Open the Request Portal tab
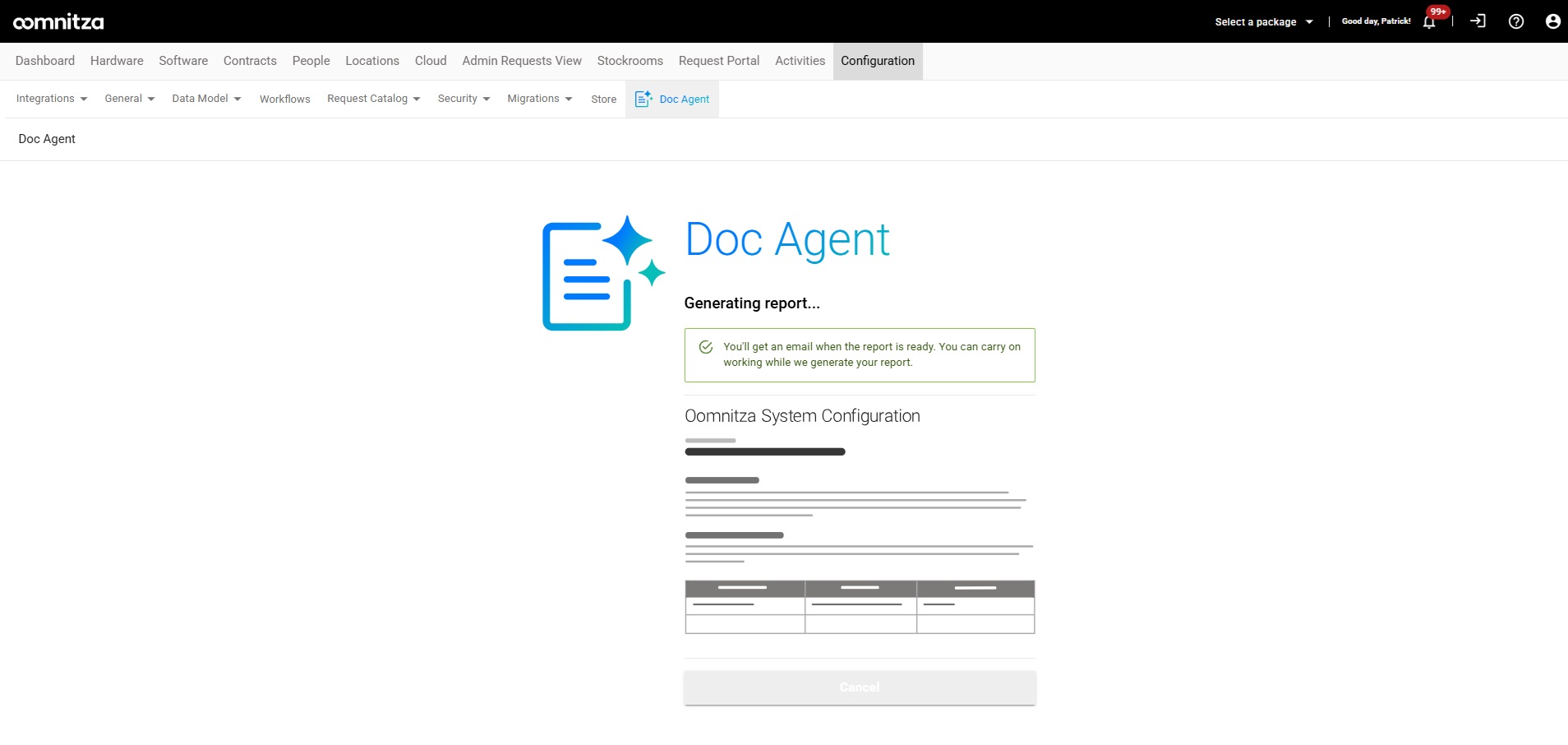This screenshot has width=1568, height=745. tap(719, 61)
